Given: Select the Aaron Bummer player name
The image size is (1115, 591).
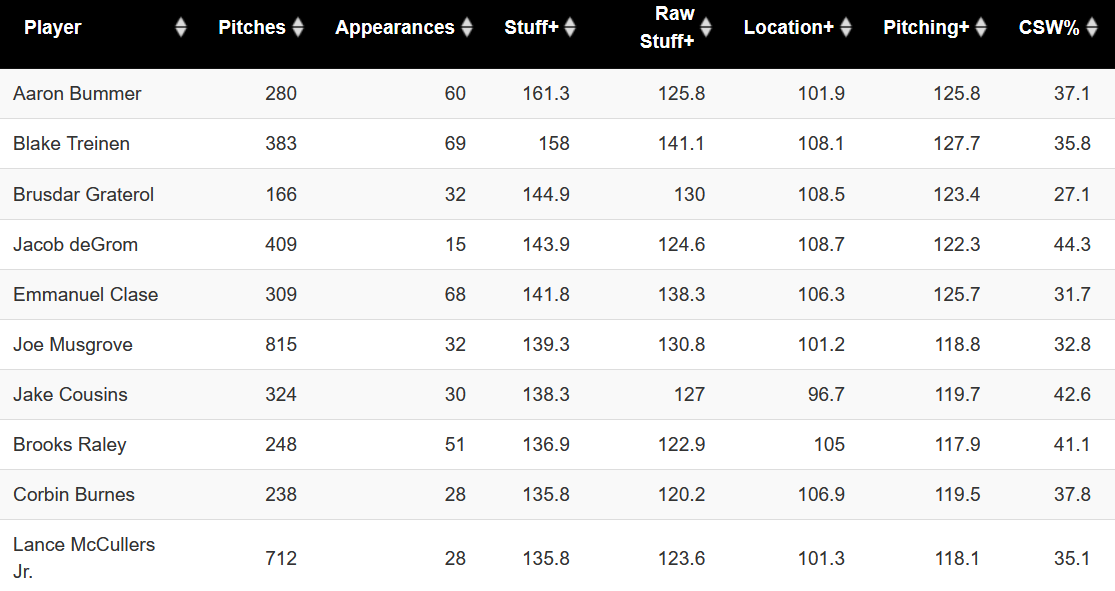Looking at the screenshot, I should coord(77,94).
